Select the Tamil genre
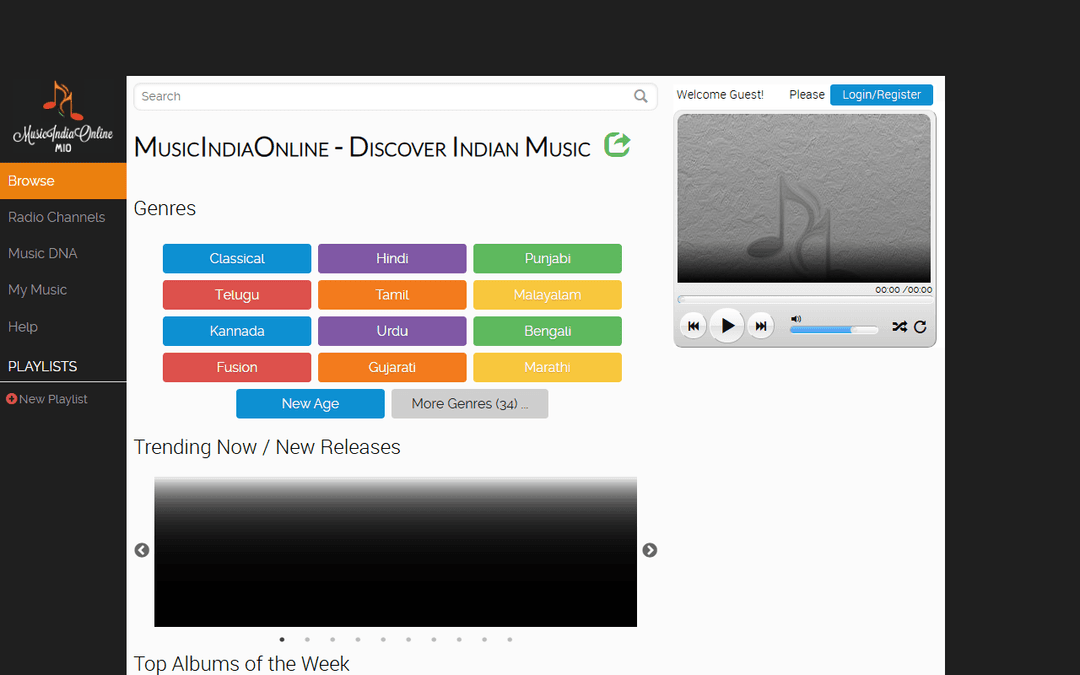This screenshot has height=675, width=1080. 392,295
